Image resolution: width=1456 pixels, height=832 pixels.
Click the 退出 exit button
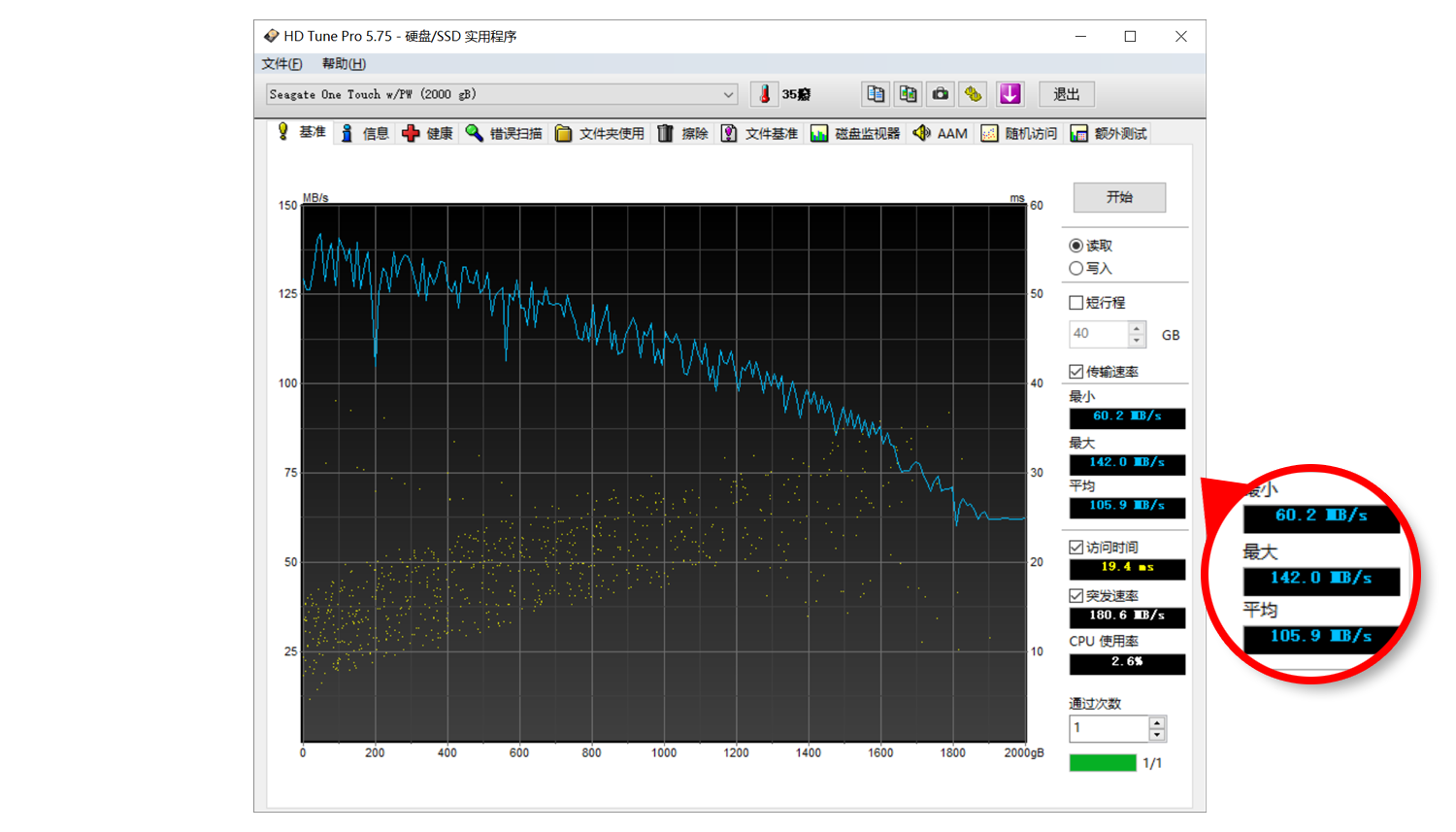coord(1066,94)
